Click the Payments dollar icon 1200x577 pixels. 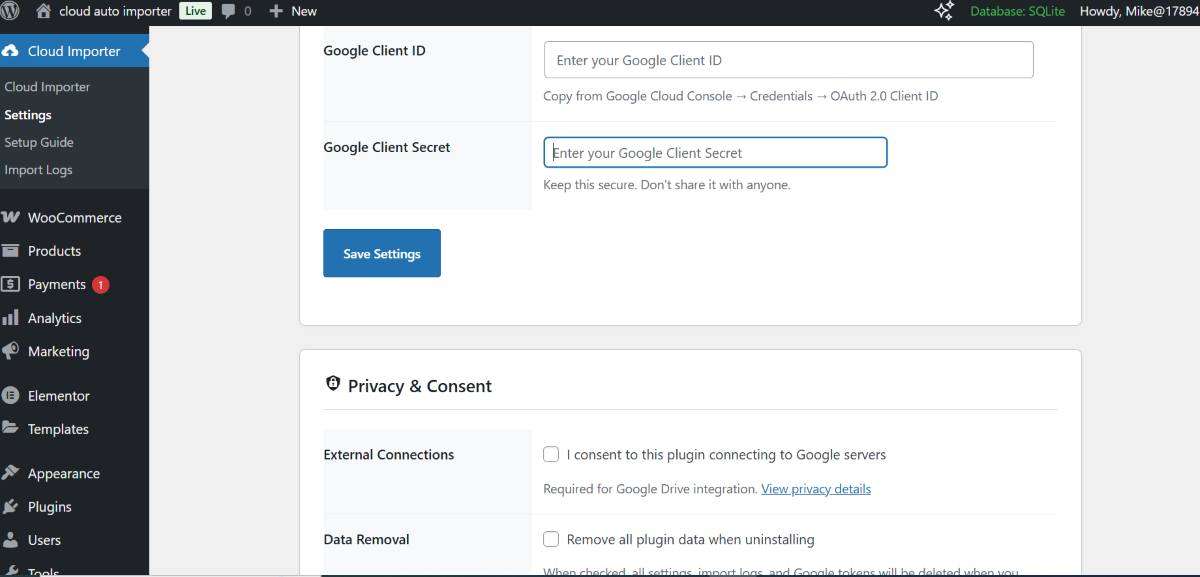pos(11,284)
